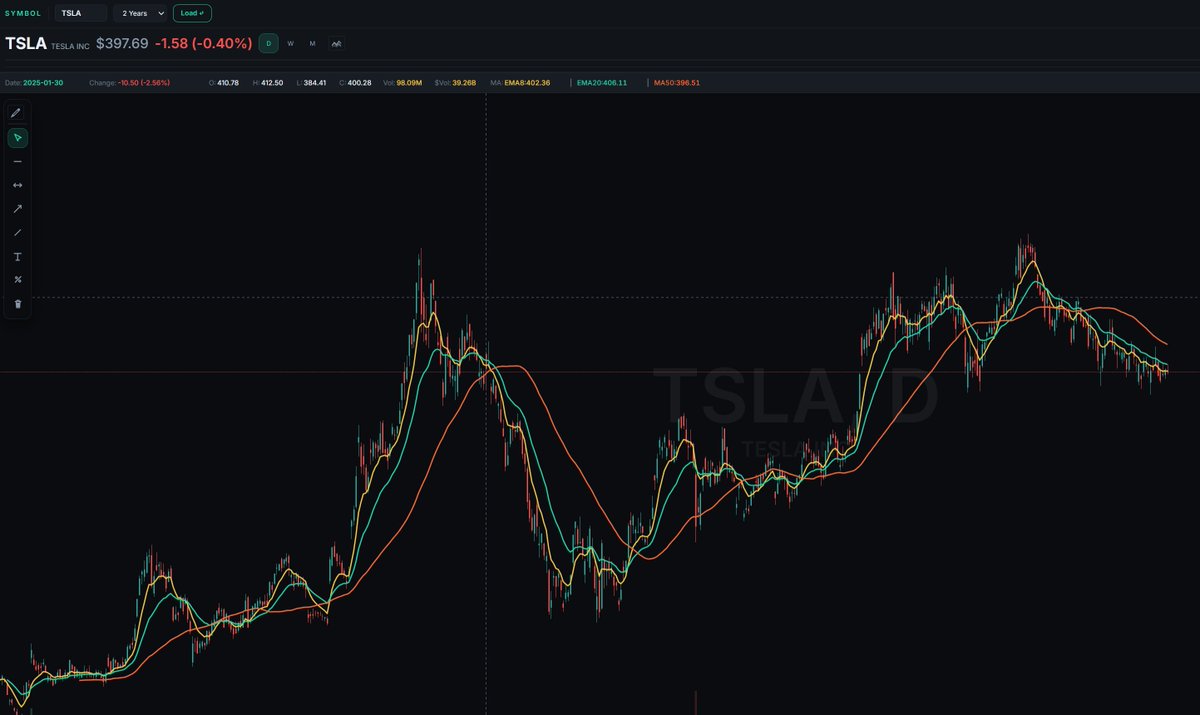Click the high price 412.50

click(271, 82)
